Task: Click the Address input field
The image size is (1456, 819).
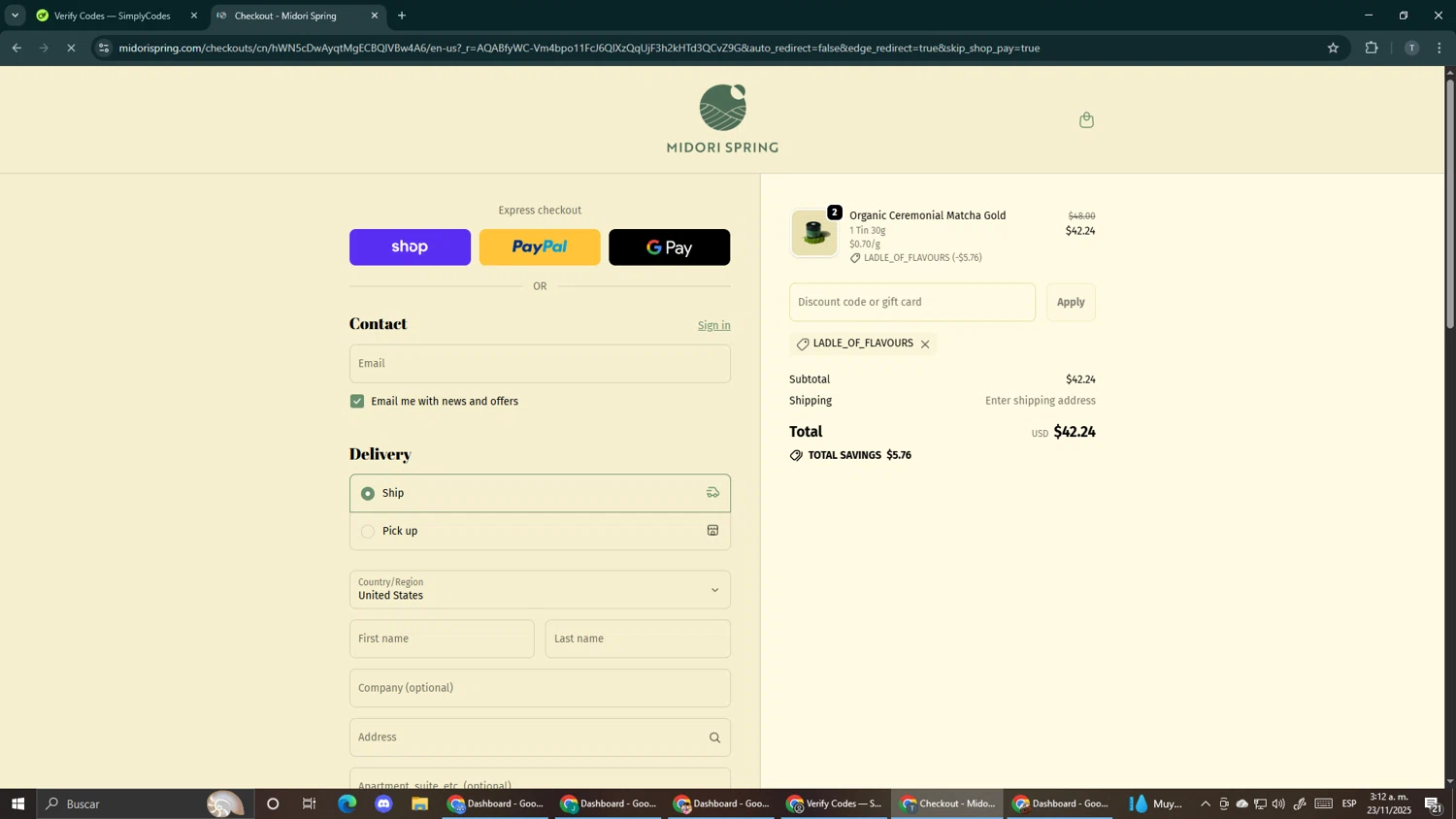Action: (x=540, y=738)
